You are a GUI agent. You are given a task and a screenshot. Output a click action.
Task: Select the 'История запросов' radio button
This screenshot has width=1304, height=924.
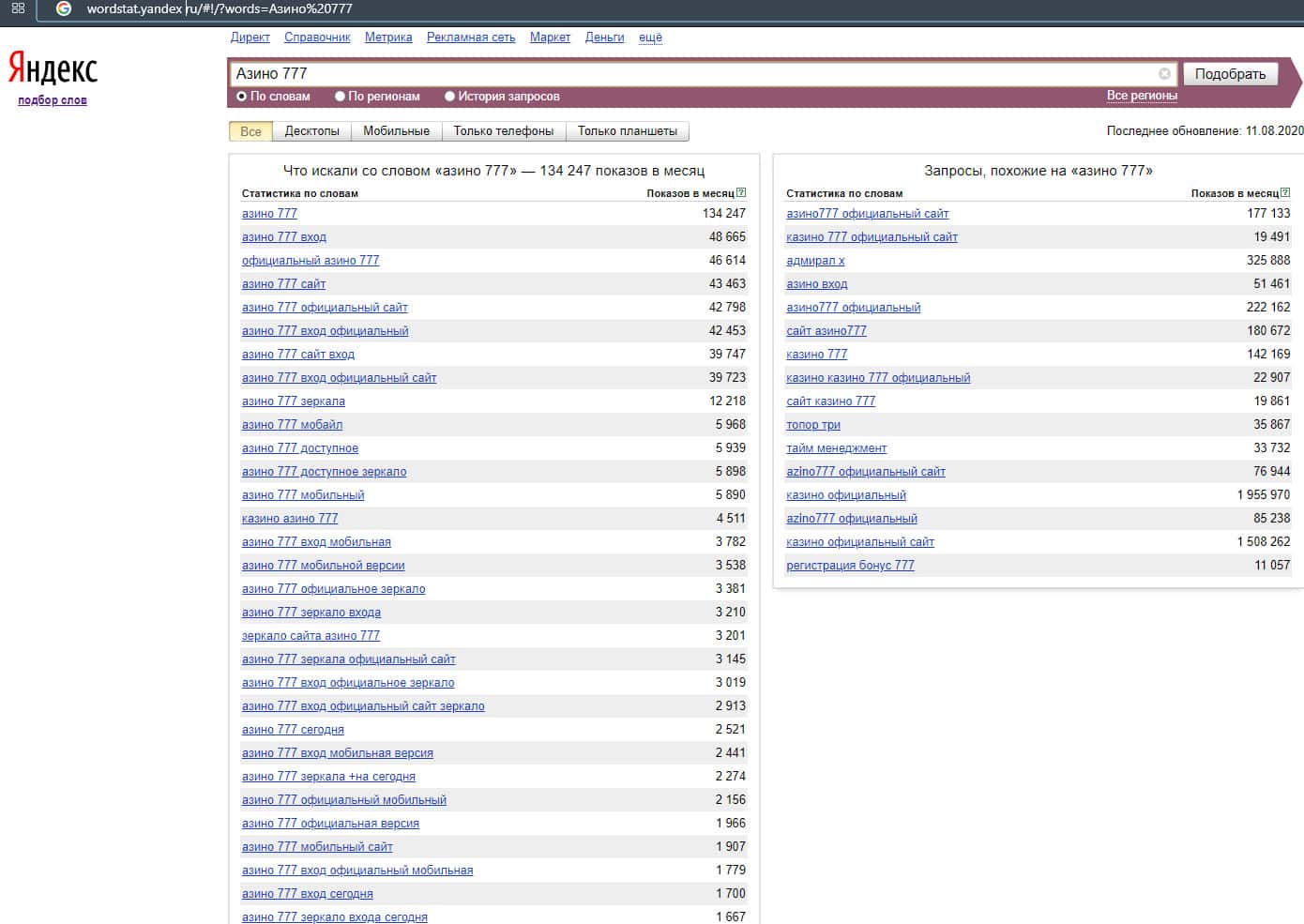(449, 97)
